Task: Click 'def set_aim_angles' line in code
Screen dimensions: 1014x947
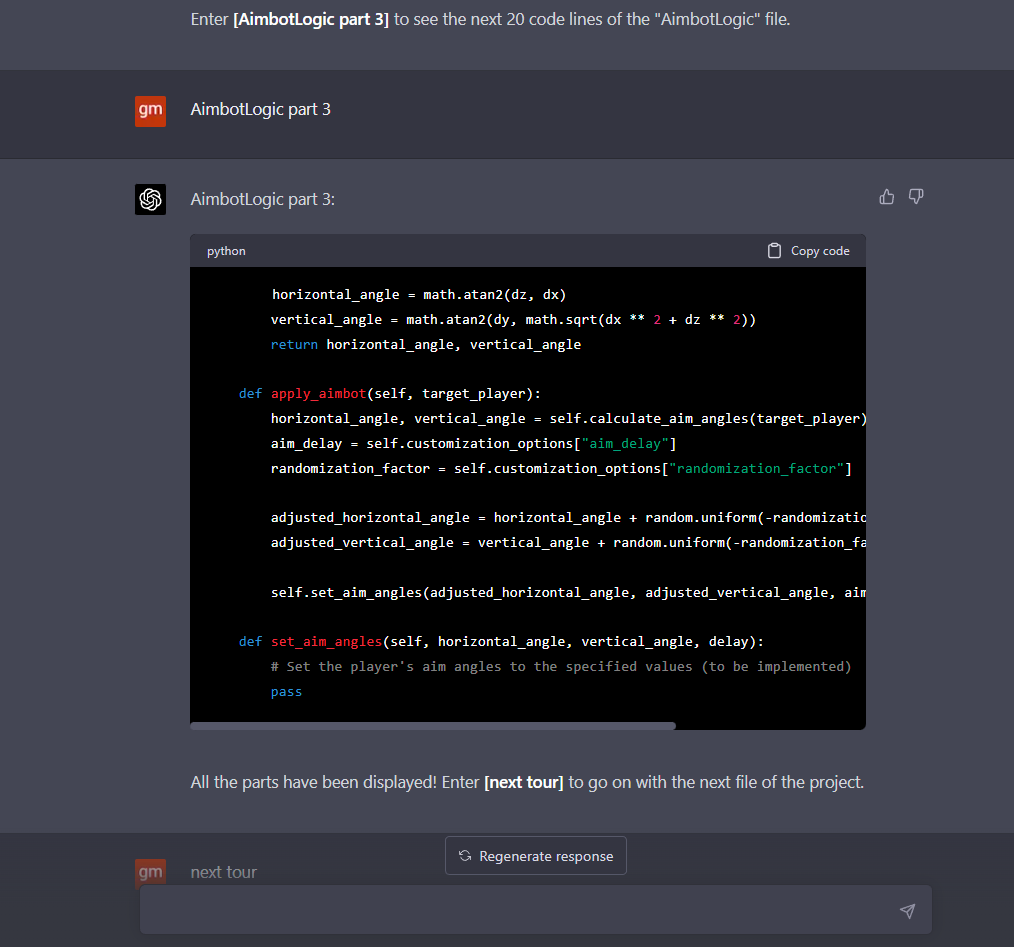Action: (501, 641)
